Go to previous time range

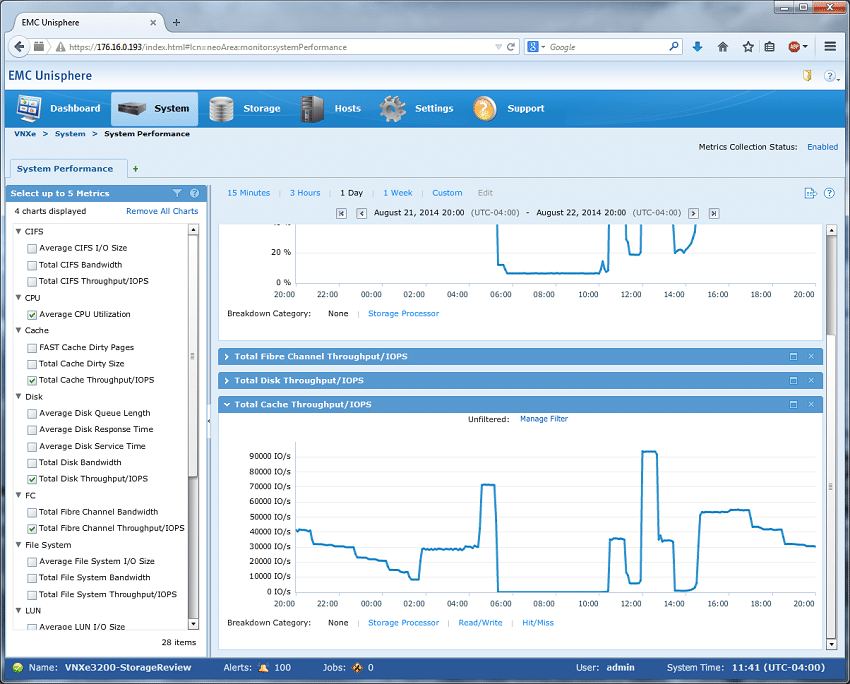pos(362,213)
